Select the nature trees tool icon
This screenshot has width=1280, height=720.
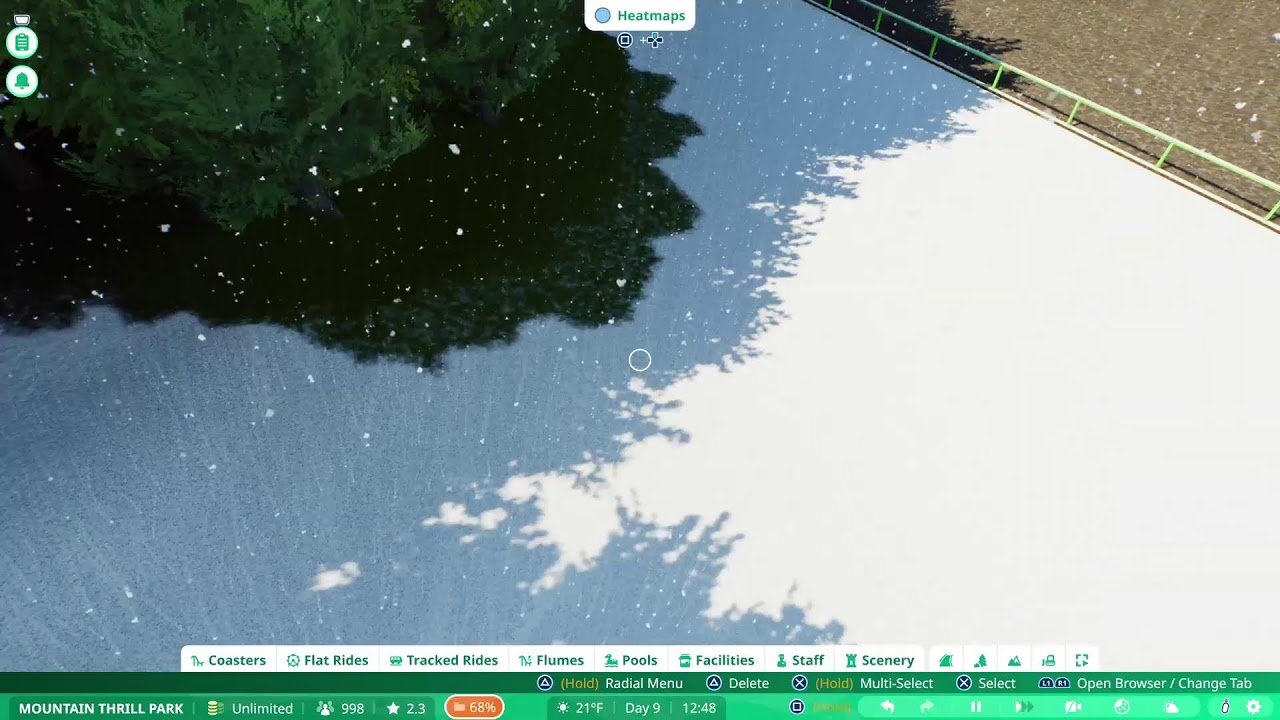[980, 660]
